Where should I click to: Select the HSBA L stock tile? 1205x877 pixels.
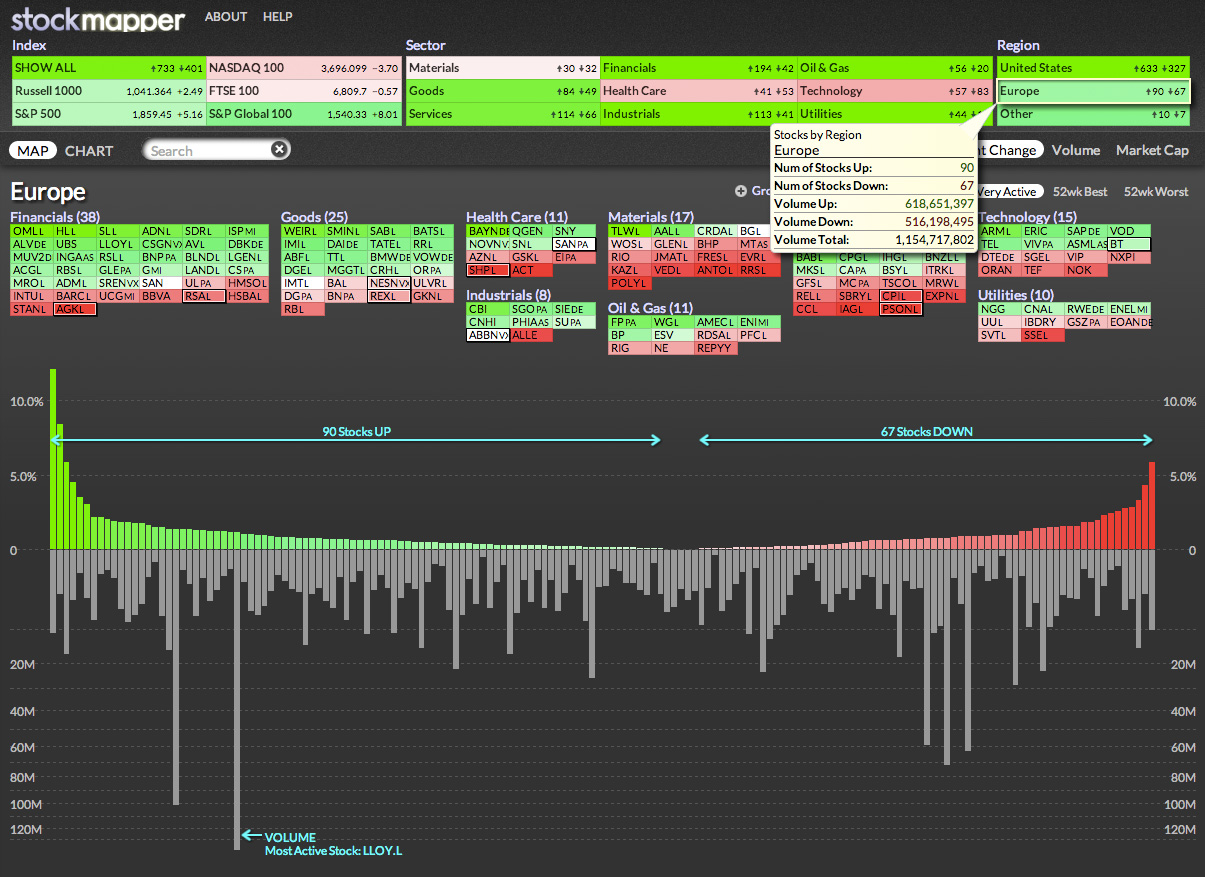tap(247, 296)
